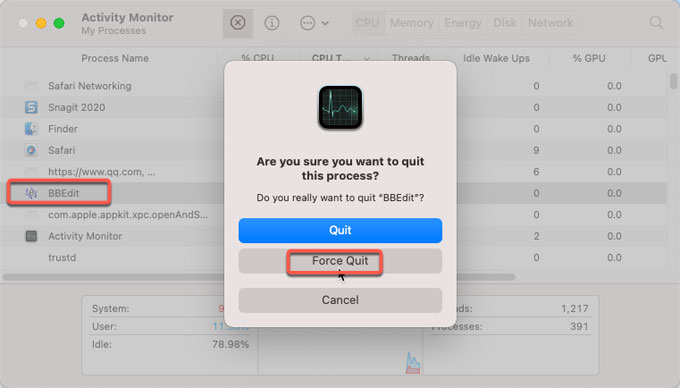Select the Finder process icon
This screenshot has height=388, width=680.
31,128
